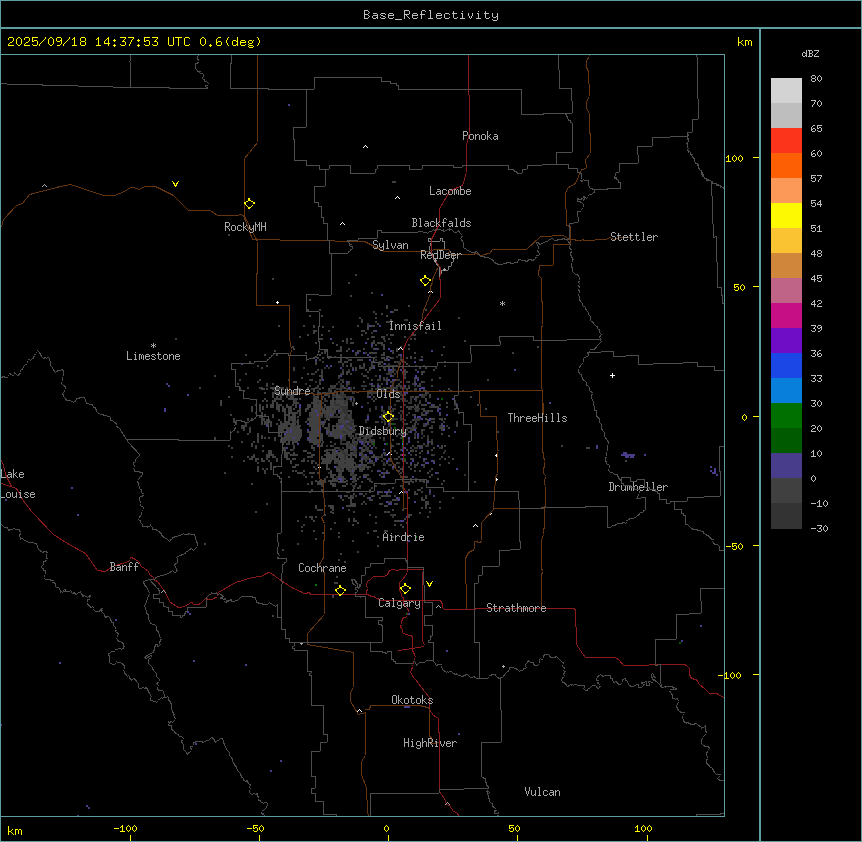Click the Banff town label
862x842 pixels.
click(x=124, y=567)
